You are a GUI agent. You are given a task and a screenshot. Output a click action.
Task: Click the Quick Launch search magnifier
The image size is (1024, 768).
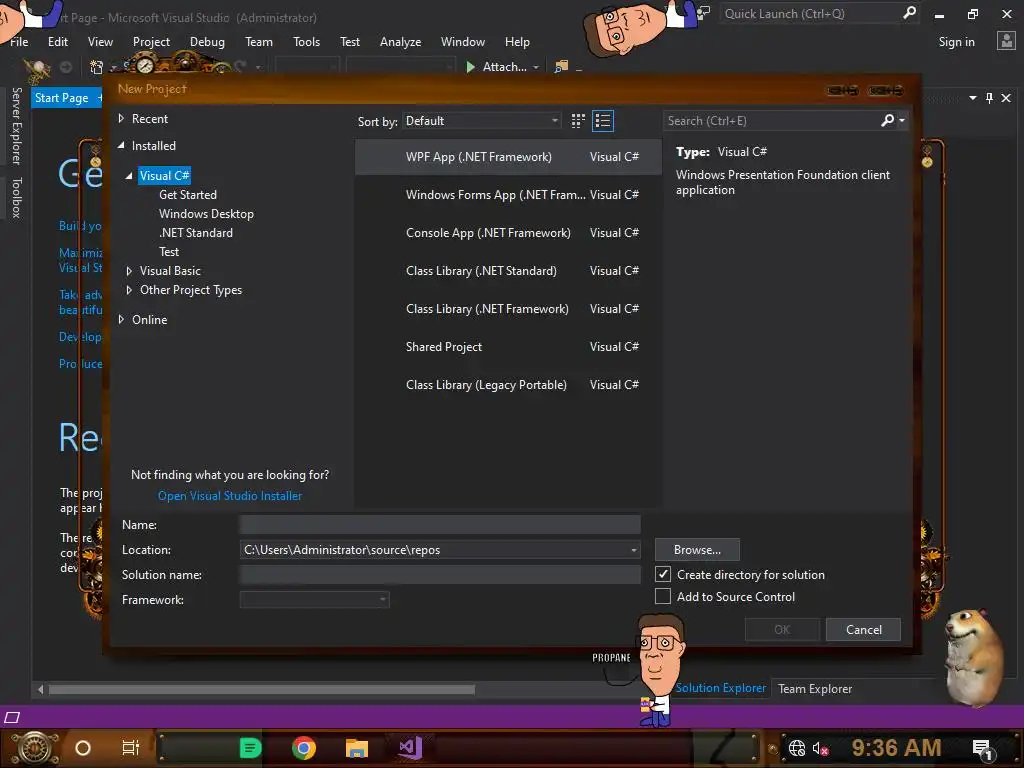point(909,13)
